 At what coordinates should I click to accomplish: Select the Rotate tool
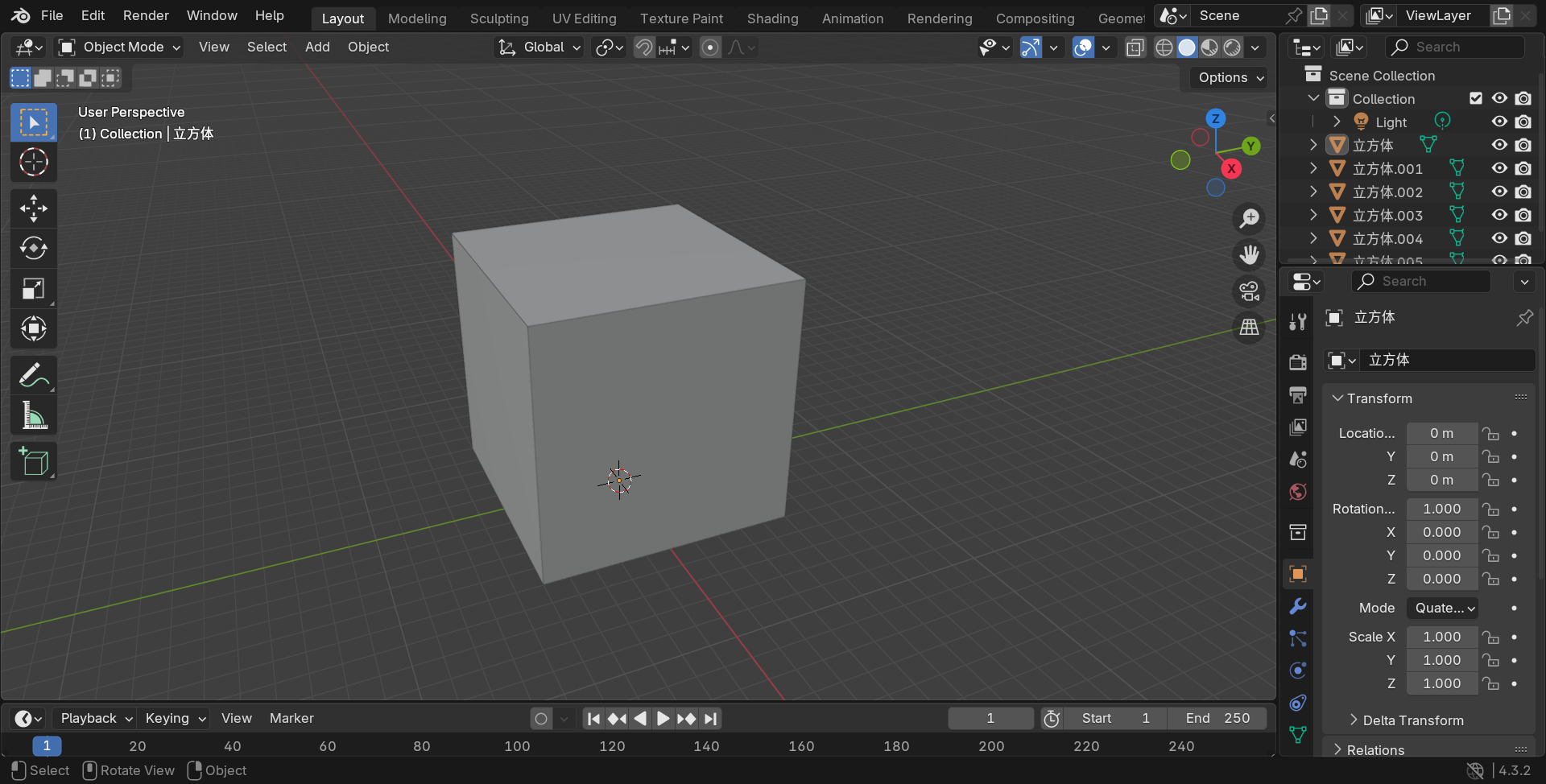(x=33, y=248)
